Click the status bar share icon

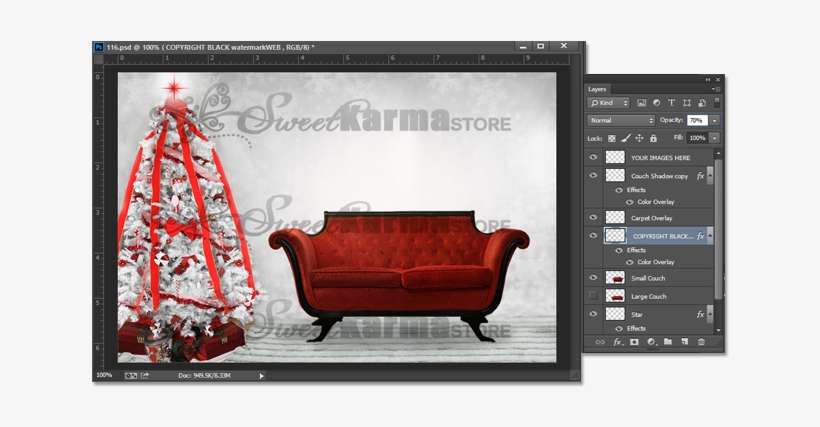tap(144, 375)
